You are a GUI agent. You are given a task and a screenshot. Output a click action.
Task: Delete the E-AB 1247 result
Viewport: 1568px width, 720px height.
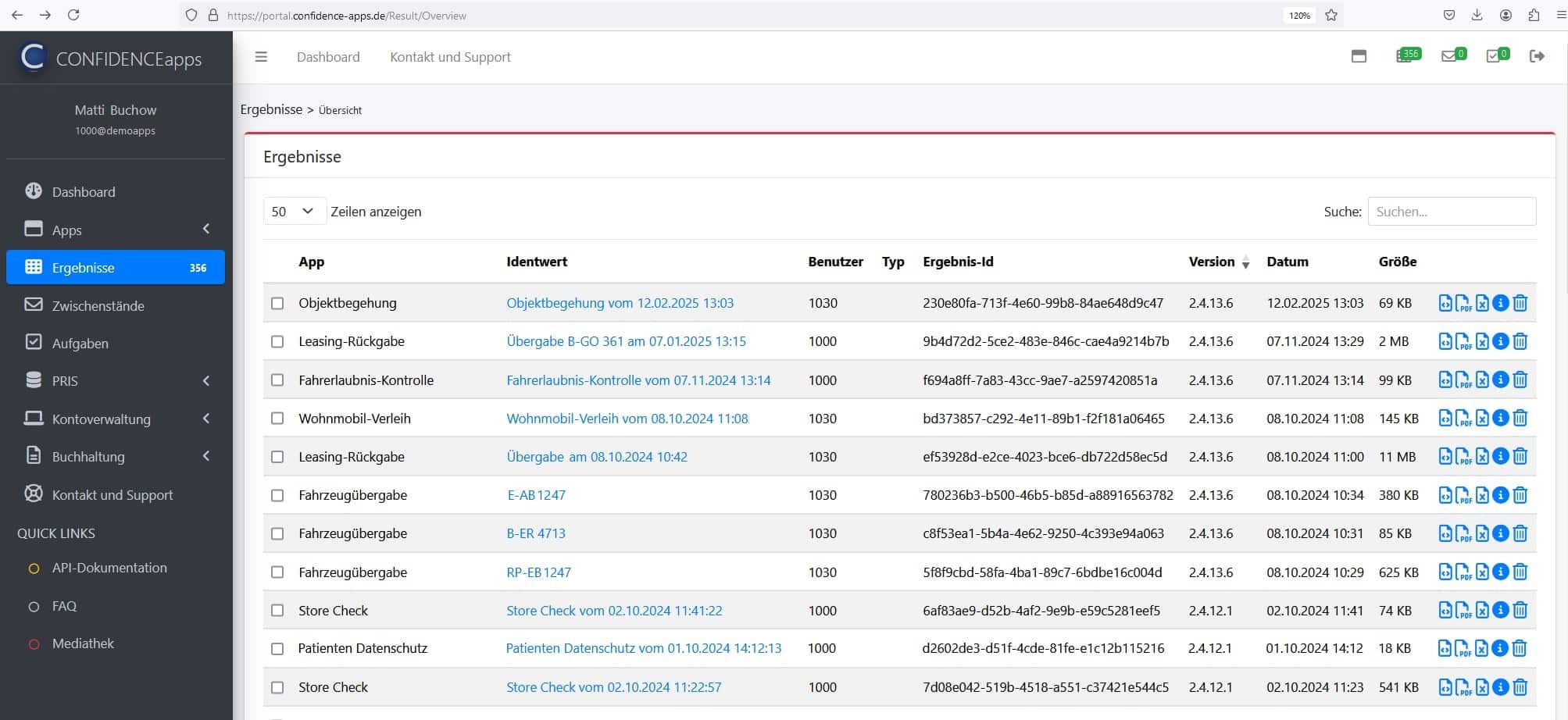click(x=1520, y=495)
